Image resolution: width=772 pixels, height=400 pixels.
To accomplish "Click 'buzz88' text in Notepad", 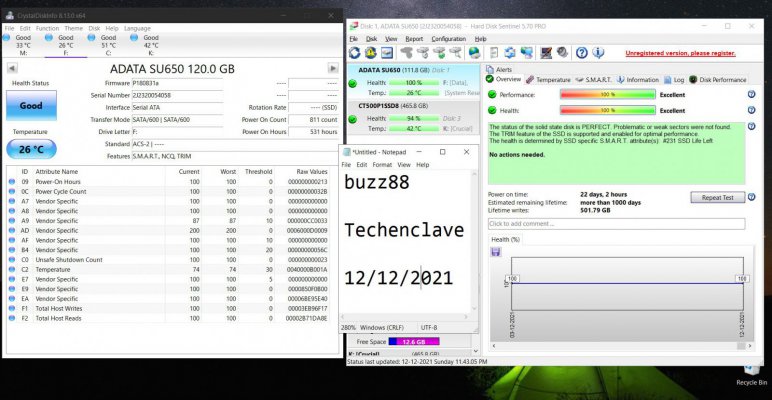I will click(377, 182).
